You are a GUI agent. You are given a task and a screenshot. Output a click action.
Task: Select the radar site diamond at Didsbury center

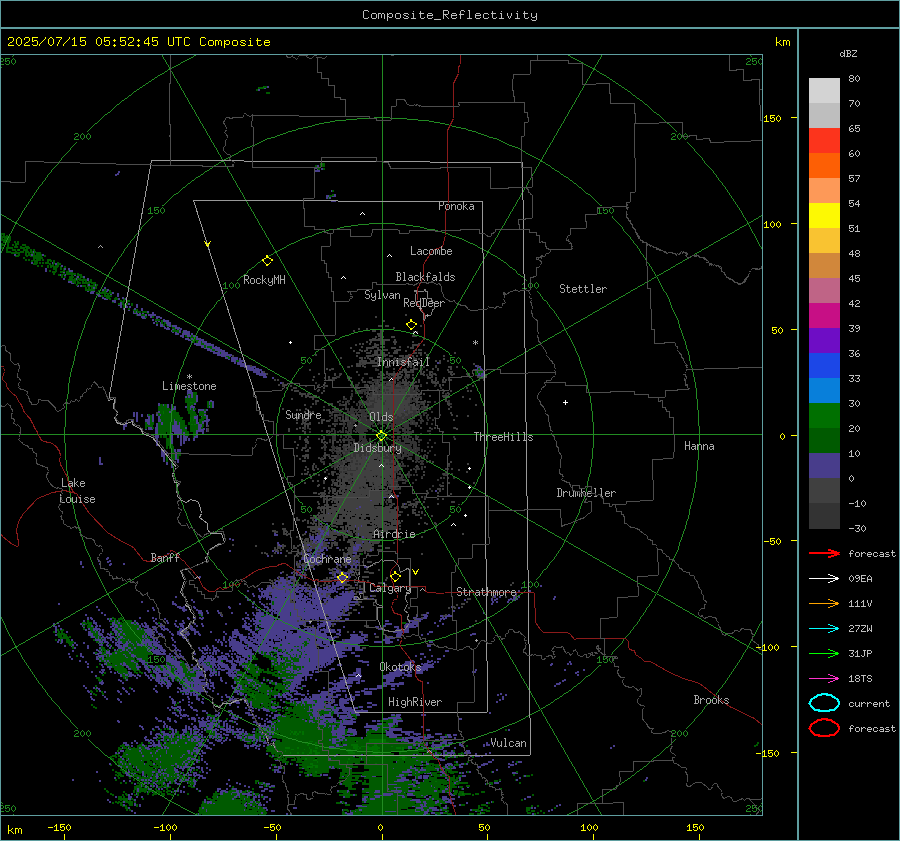pos(382,436)
